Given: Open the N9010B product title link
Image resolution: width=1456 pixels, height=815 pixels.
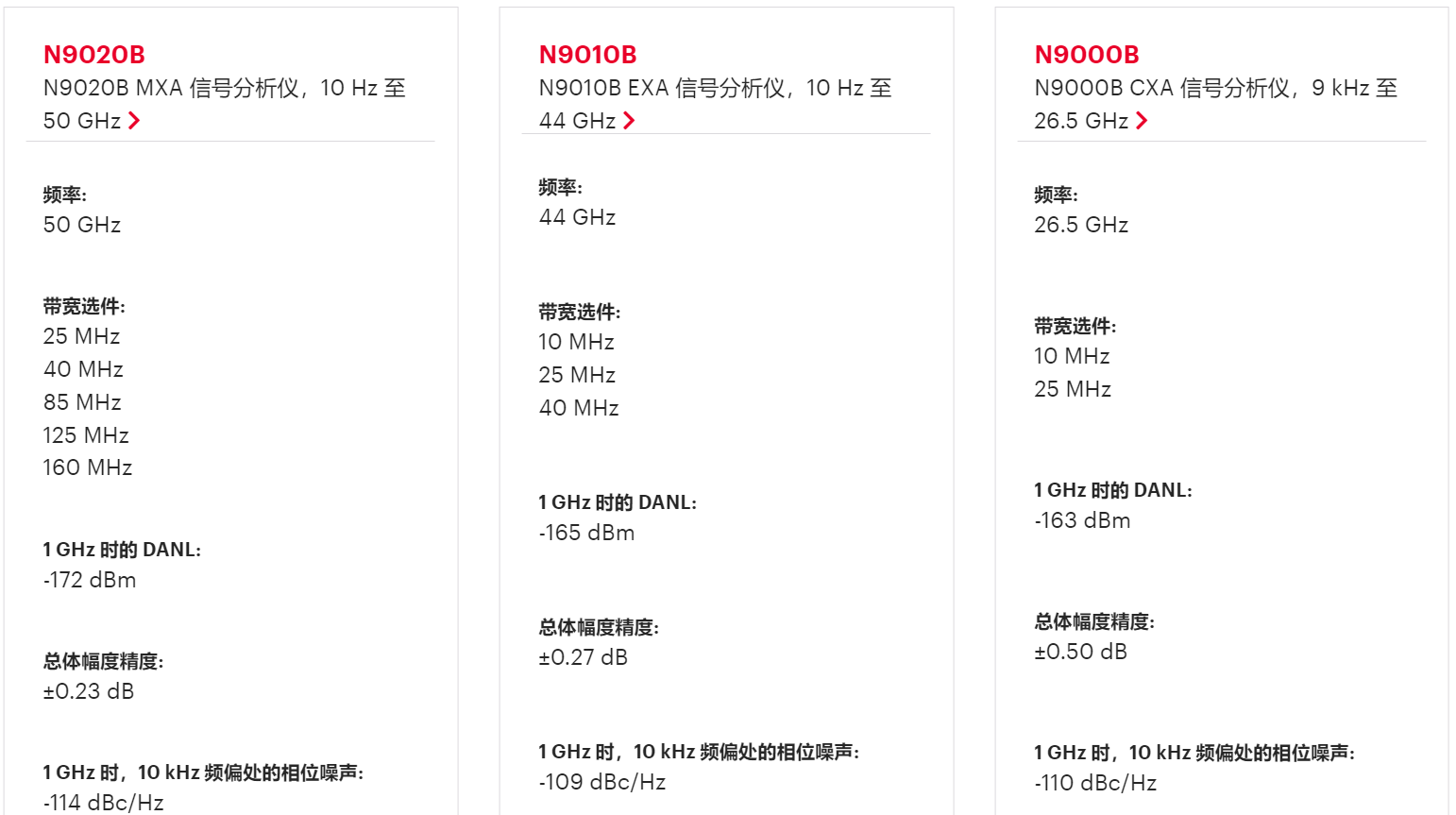Looking at the screenshot, I should [588, 55].
